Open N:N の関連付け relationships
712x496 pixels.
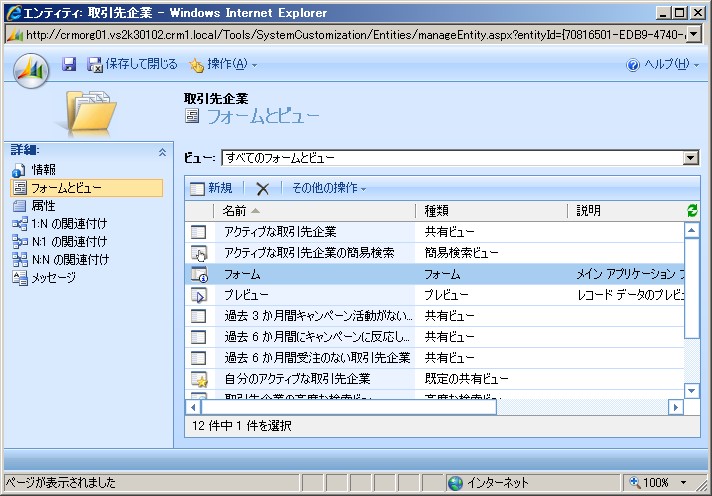[x=70, y=259]
